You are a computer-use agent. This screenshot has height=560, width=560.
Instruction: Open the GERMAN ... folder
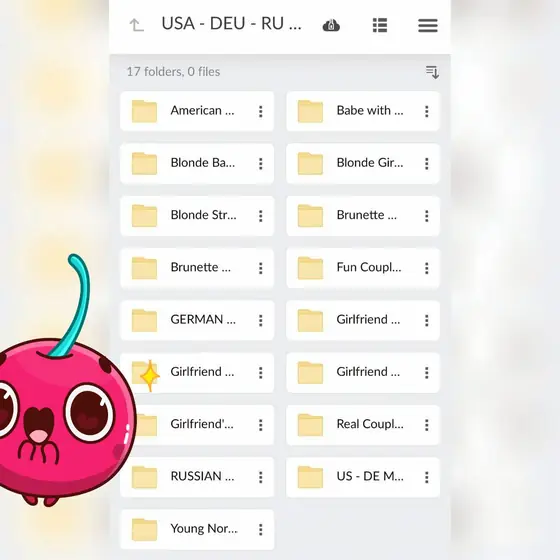197,320
